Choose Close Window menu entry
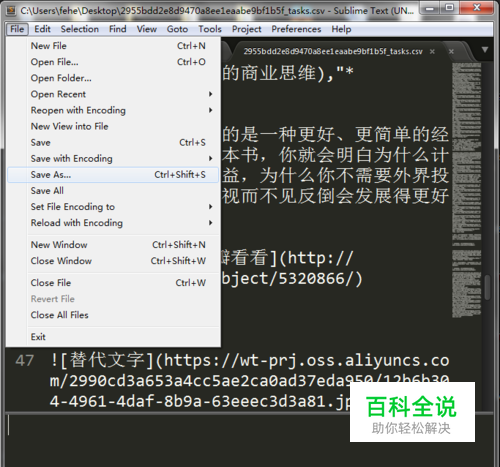 113,261
